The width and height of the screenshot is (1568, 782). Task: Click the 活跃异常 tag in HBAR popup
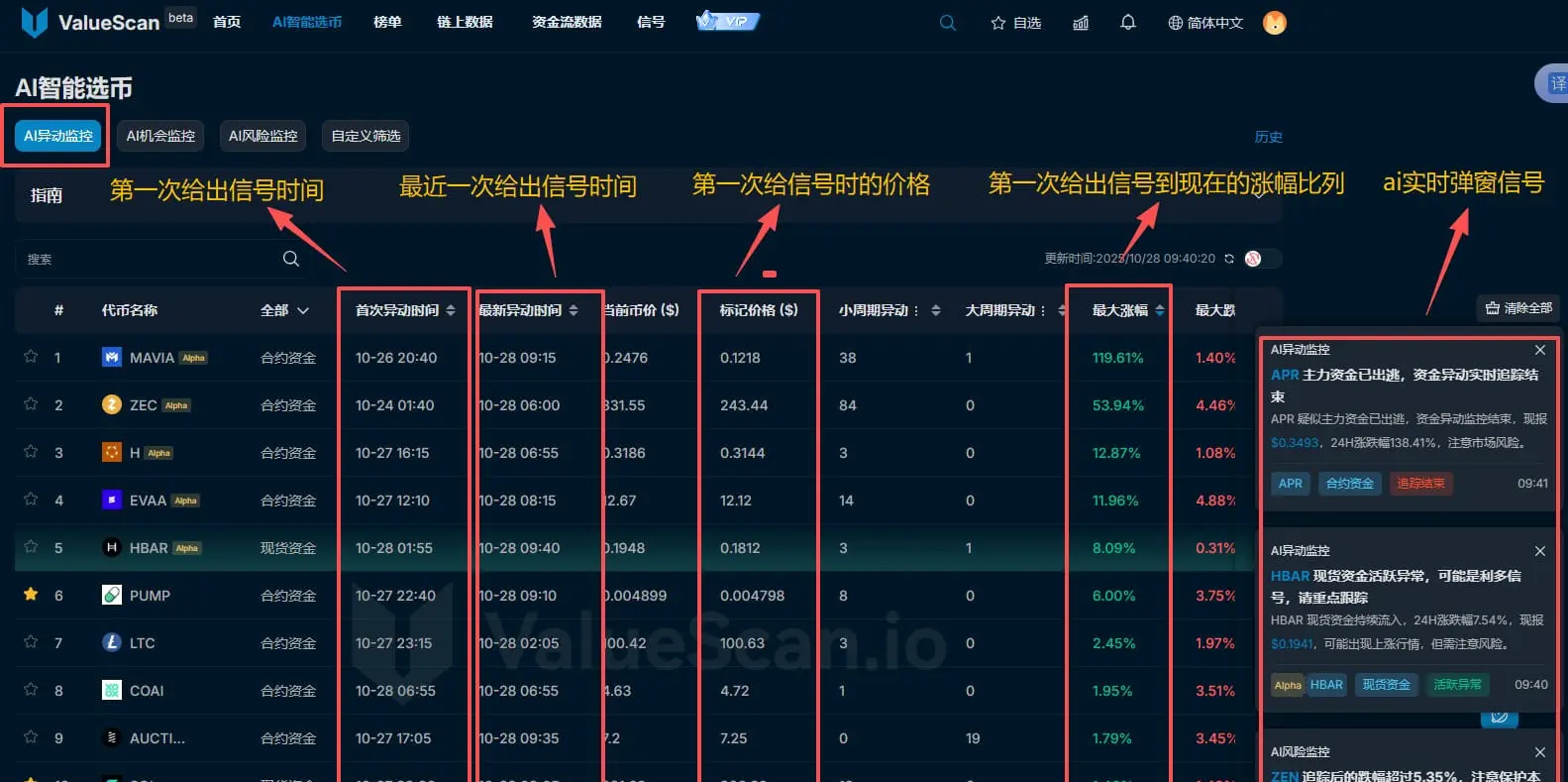click(1457, 685)
